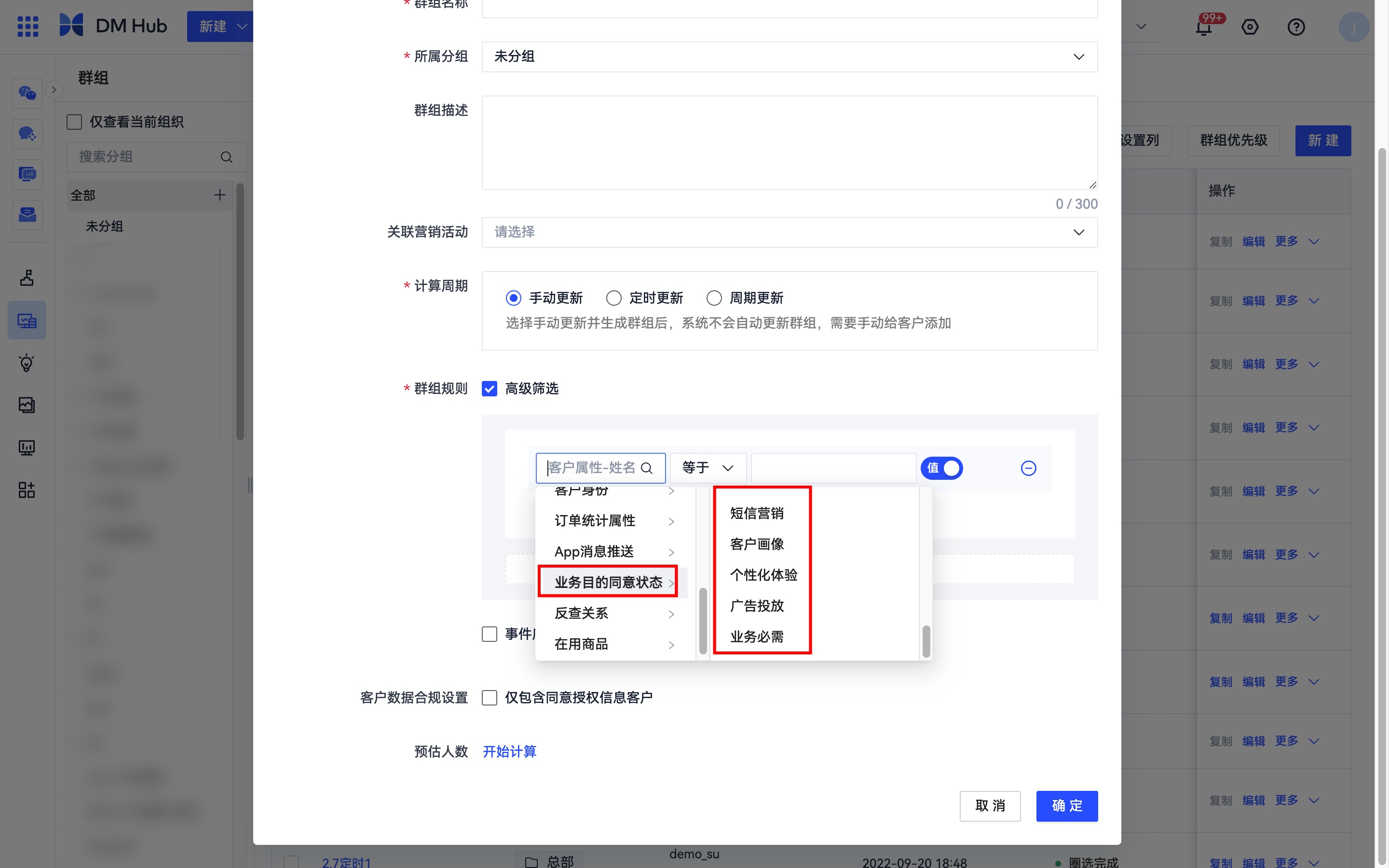Open the apps-plus sidebar icon

(27, 490)
